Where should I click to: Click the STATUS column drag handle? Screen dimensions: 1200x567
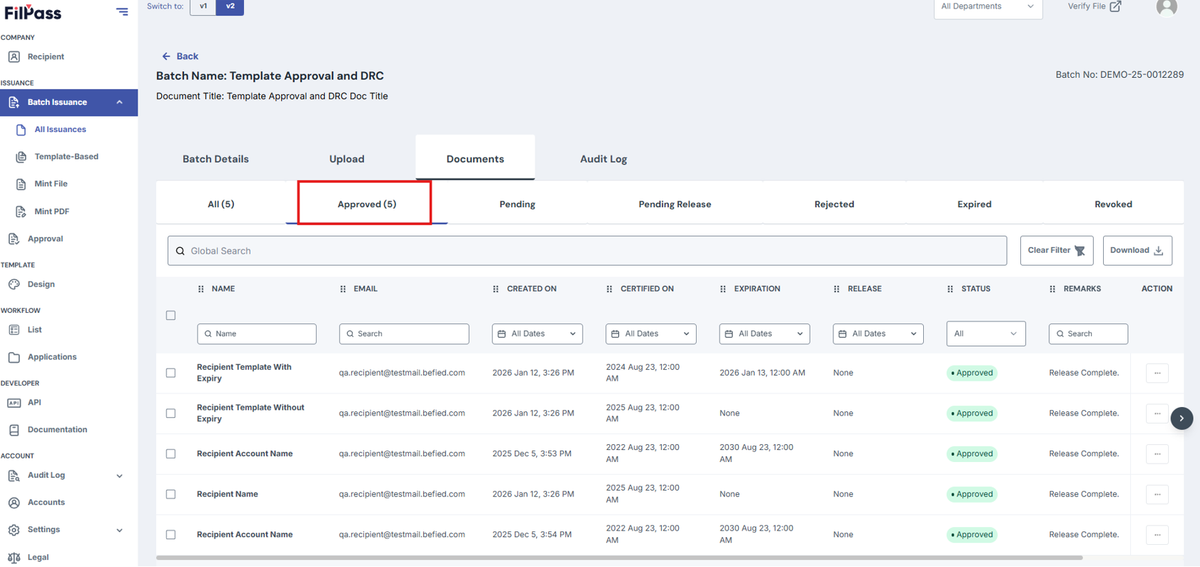click(951, 289)
